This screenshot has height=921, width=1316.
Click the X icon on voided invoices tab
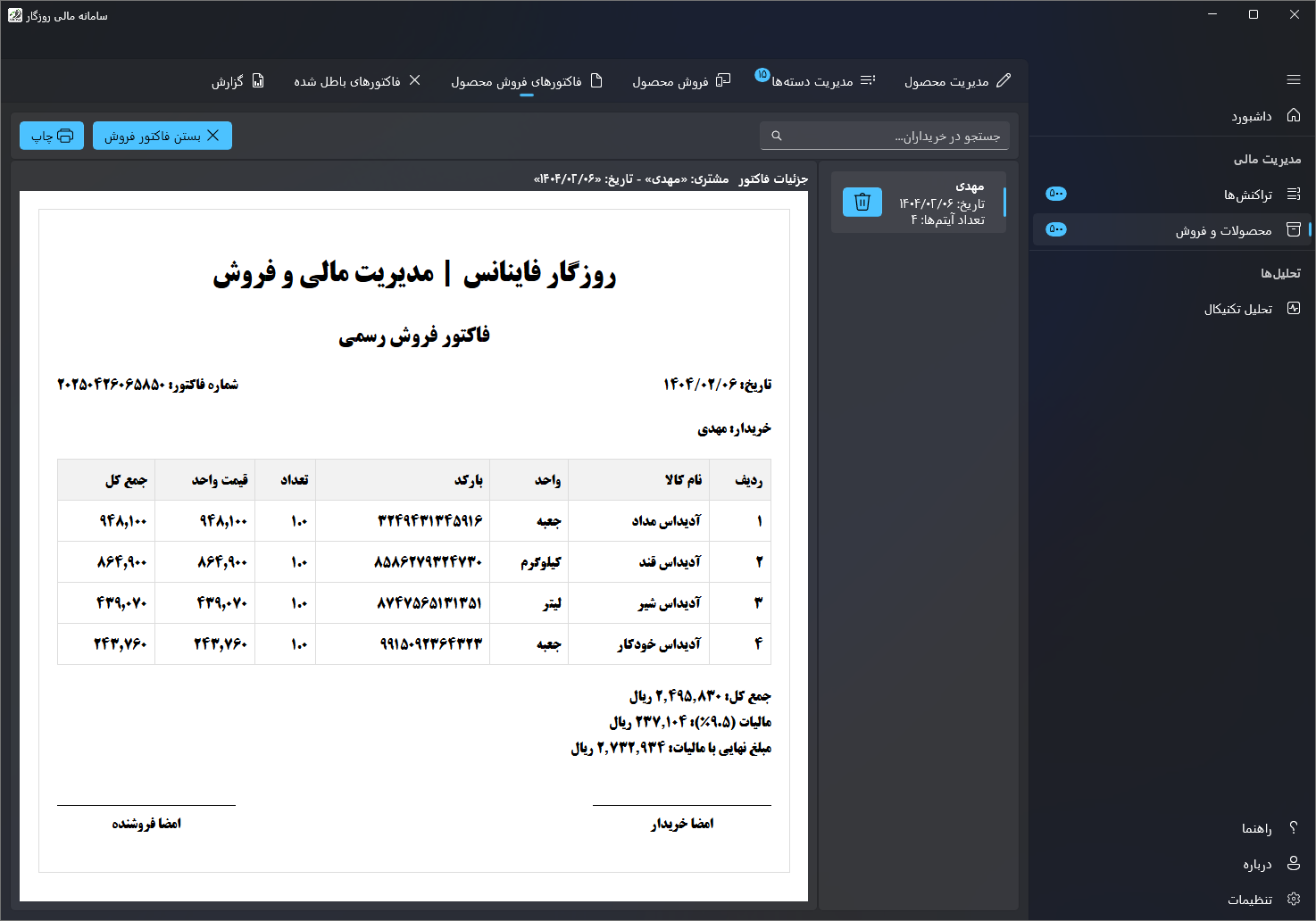[x=414, y=80]
